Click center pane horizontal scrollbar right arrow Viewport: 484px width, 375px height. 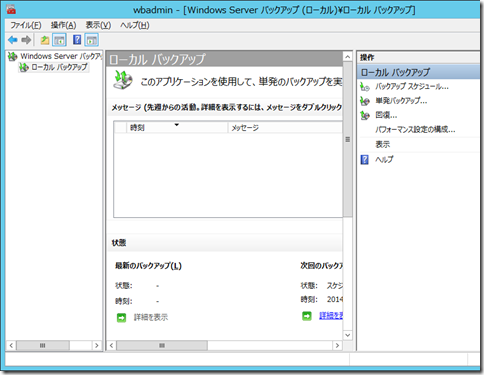[337, 345]
